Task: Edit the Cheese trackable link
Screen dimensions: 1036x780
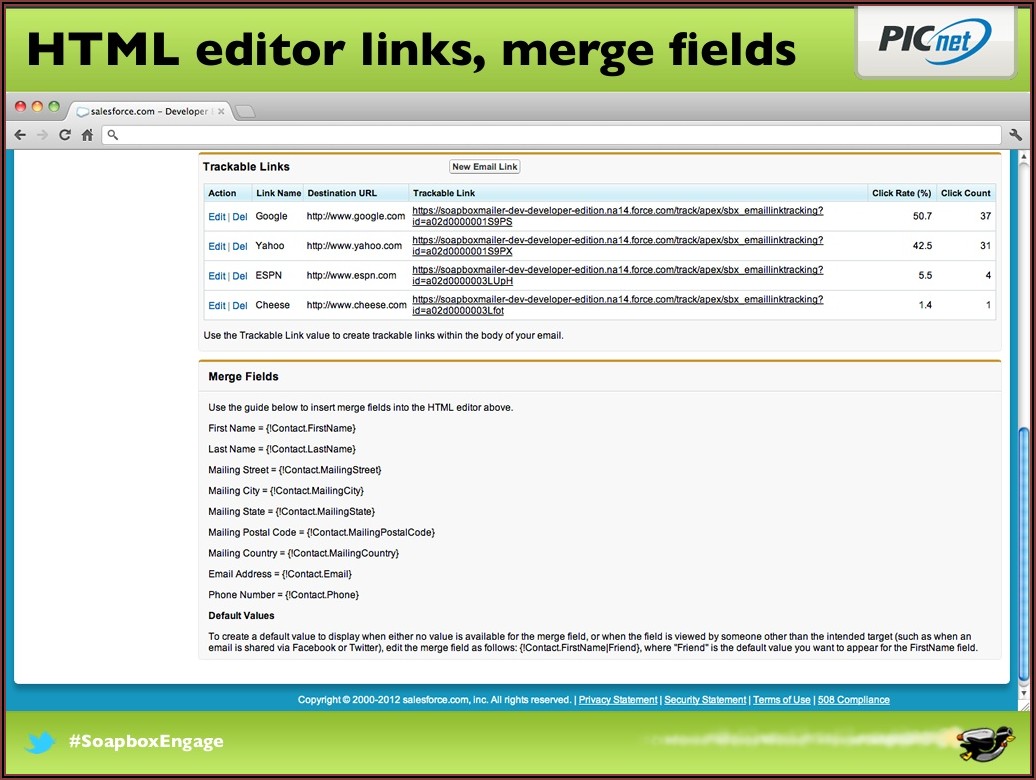Action: click(217, 306)
